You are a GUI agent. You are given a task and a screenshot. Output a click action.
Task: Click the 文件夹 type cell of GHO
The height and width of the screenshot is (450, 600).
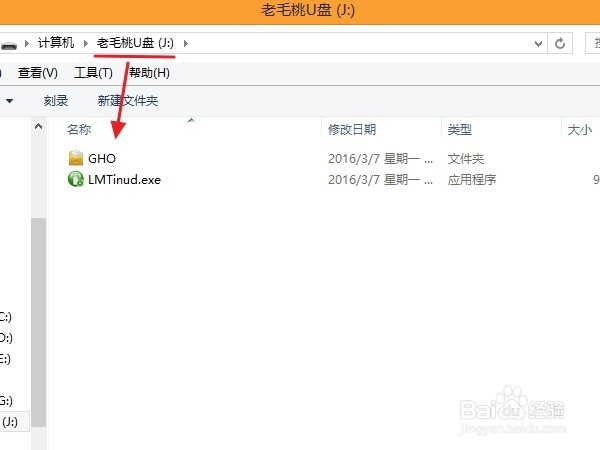point(466,158)
